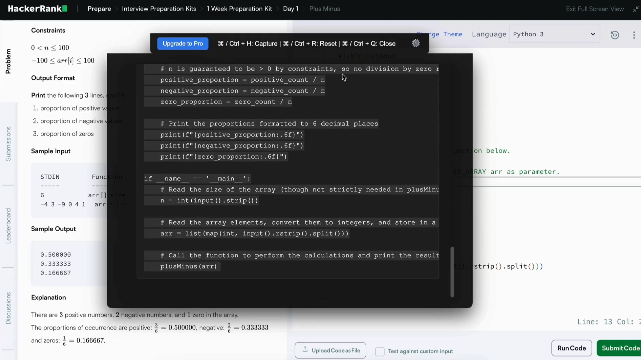
Task: Click the Submit Code button
Action: coord(620,348)
